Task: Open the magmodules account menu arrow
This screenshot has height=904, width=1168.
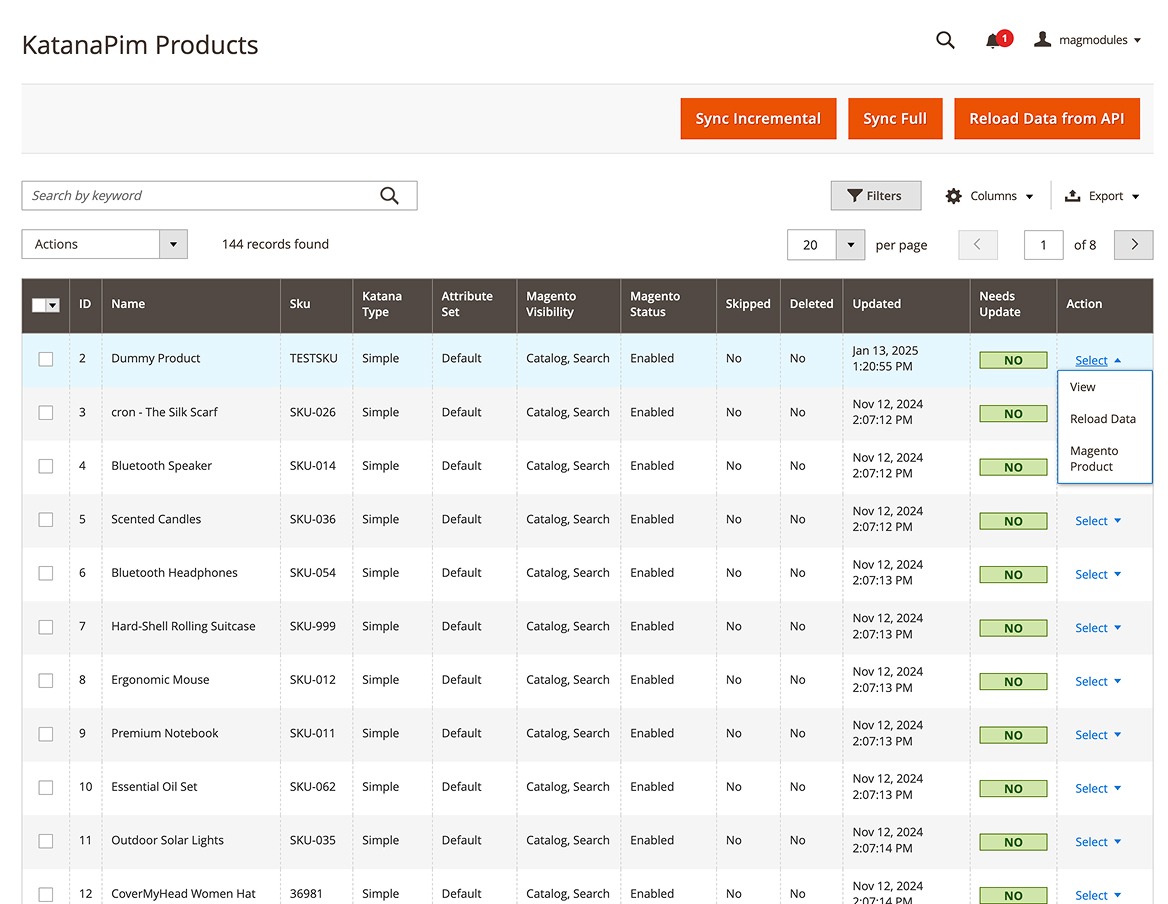Action: coord(1137,40)
